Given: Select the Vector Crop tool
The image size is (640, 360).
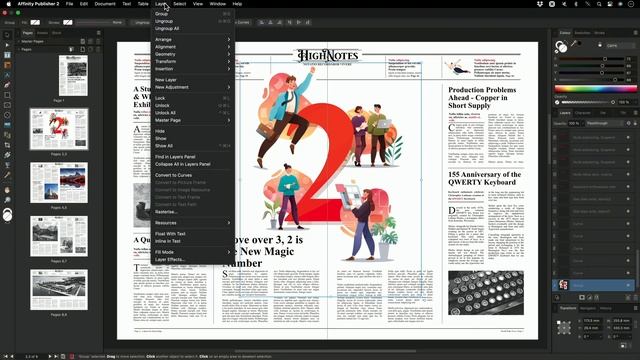Looking at the screenshot, I should 7,145.
